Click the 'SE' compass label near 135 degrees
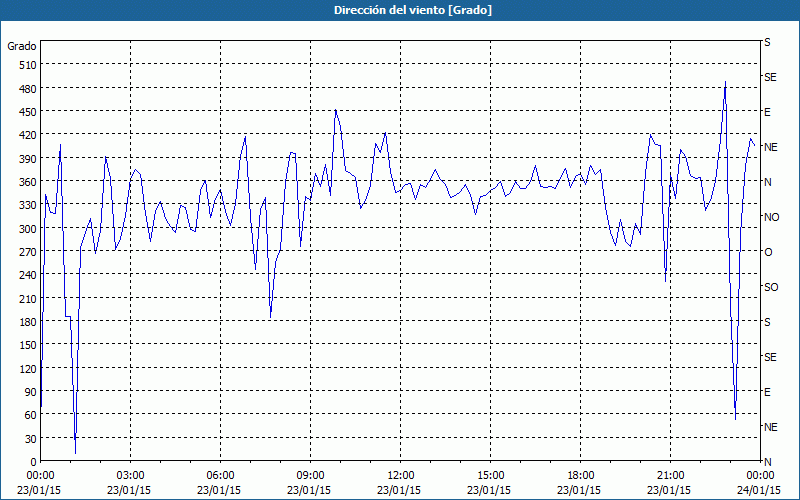The image size is (800, 500). pos(770,357)
